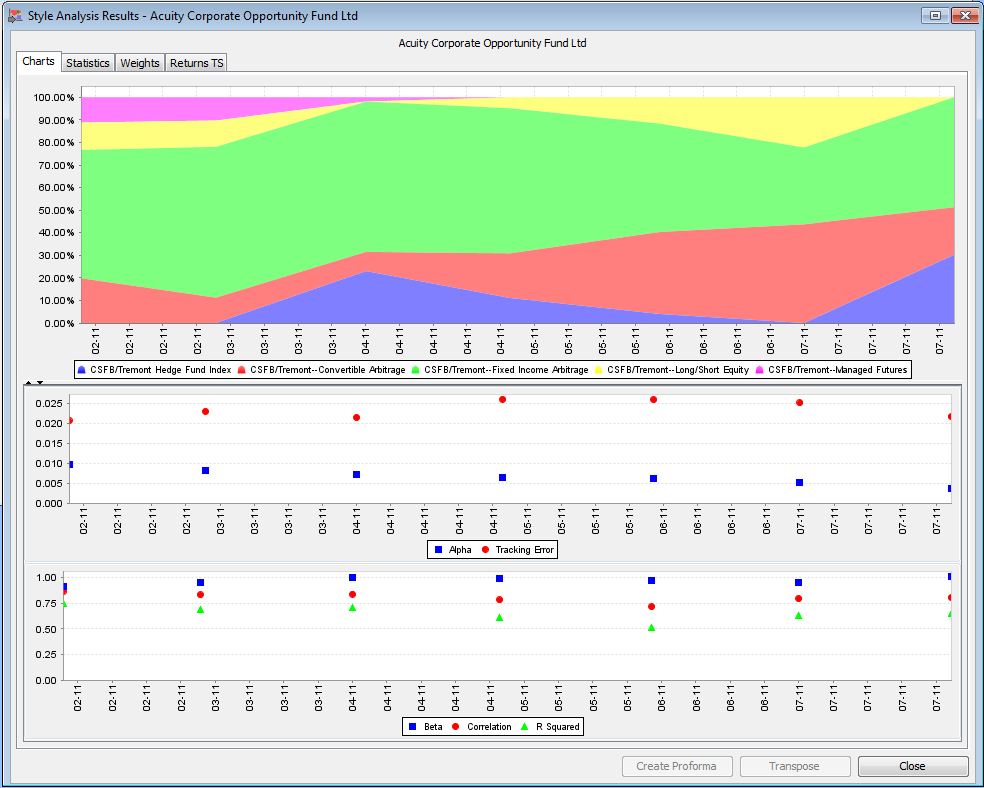Collapse chart pane with split-divider up arrow

pyautogui.click(x=29, y=383)
